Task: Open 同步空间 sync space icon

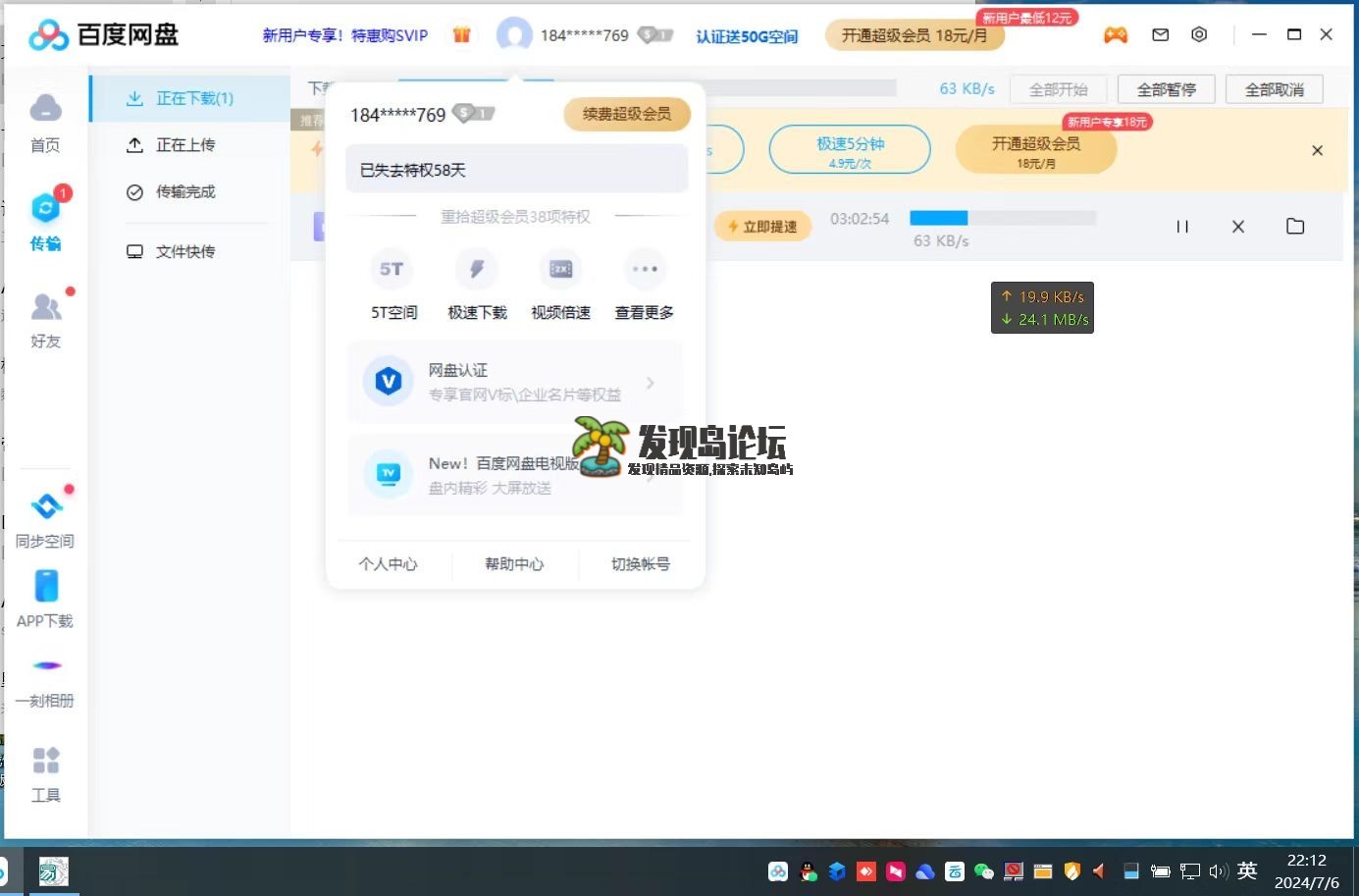Action: pos(45,520)
